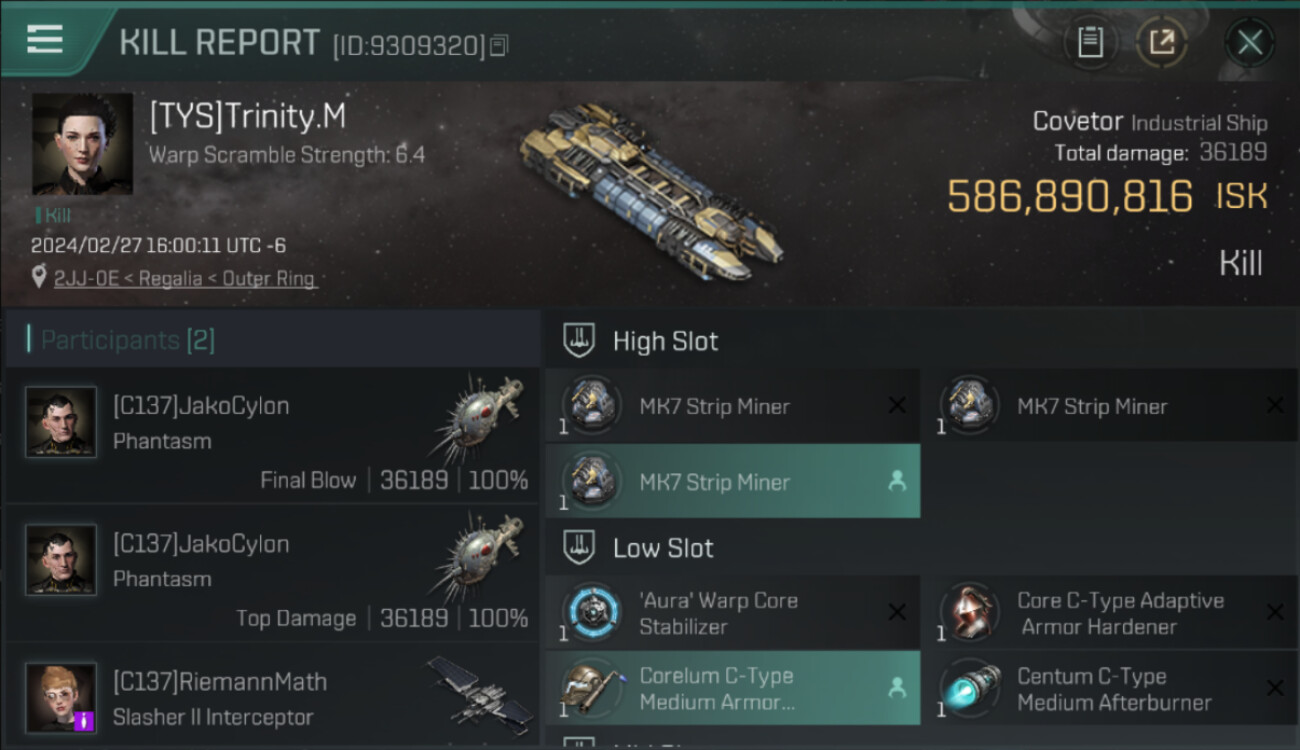The height and width of the screenshot is (750, 1300).
Task: Click the clipboard report icon
Action: (x=1090, y=42)
